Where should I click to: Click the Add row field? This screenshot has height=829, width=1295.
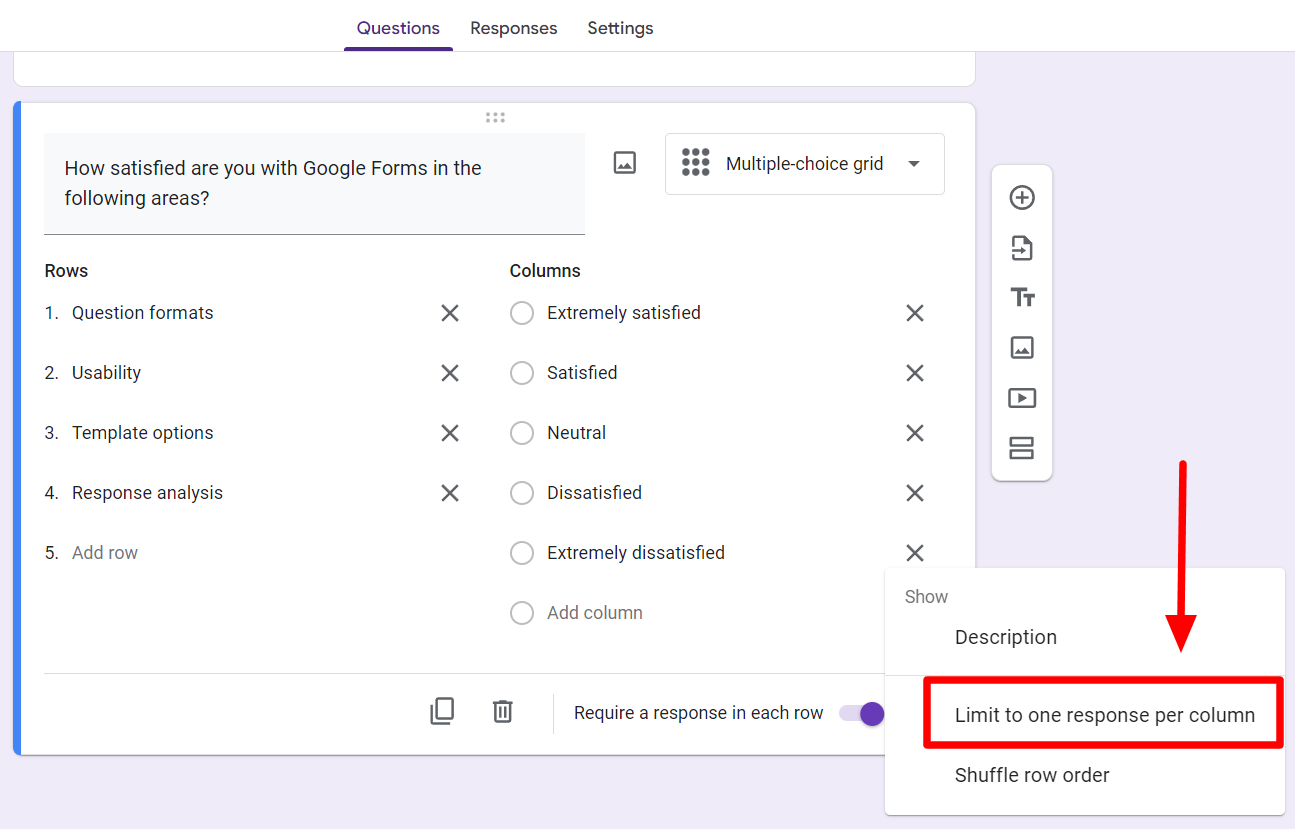(x=105, y=553)
